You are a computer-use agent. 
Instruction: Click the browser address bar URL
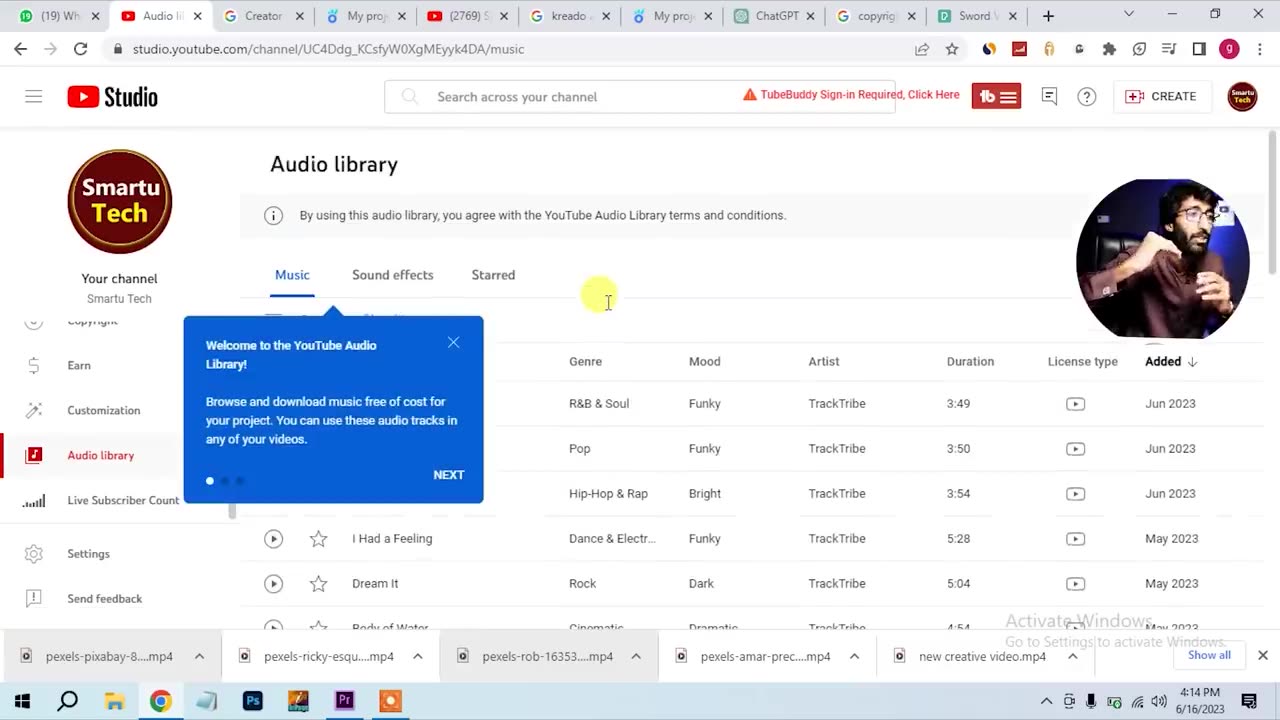coord(328,49)
